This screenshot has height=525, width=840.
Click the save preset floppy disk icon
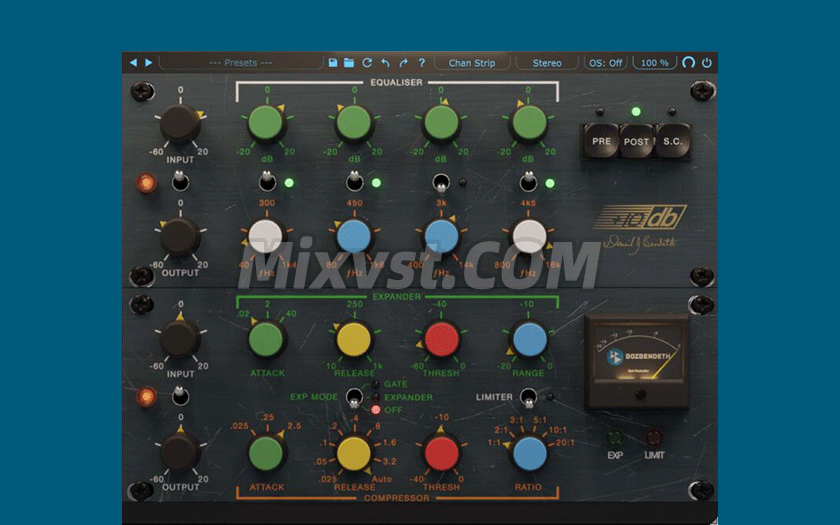click(333, 63)
